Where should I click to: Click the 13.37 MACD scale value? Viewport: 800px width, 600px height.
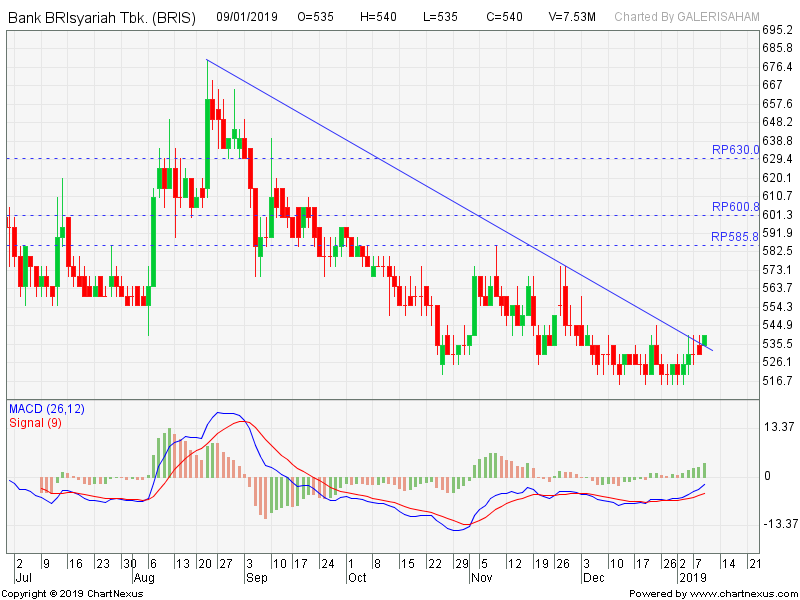[777, 427]
